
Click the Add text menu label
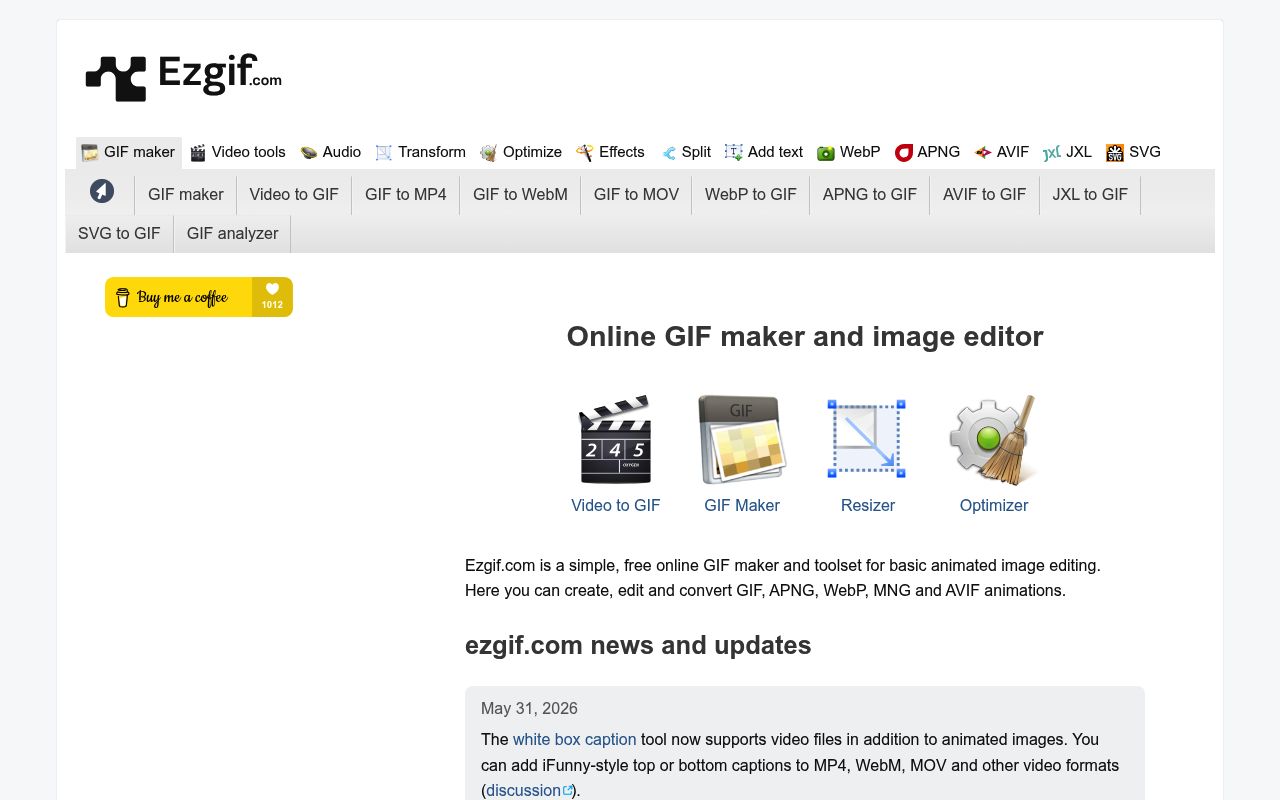pos(775,152)
